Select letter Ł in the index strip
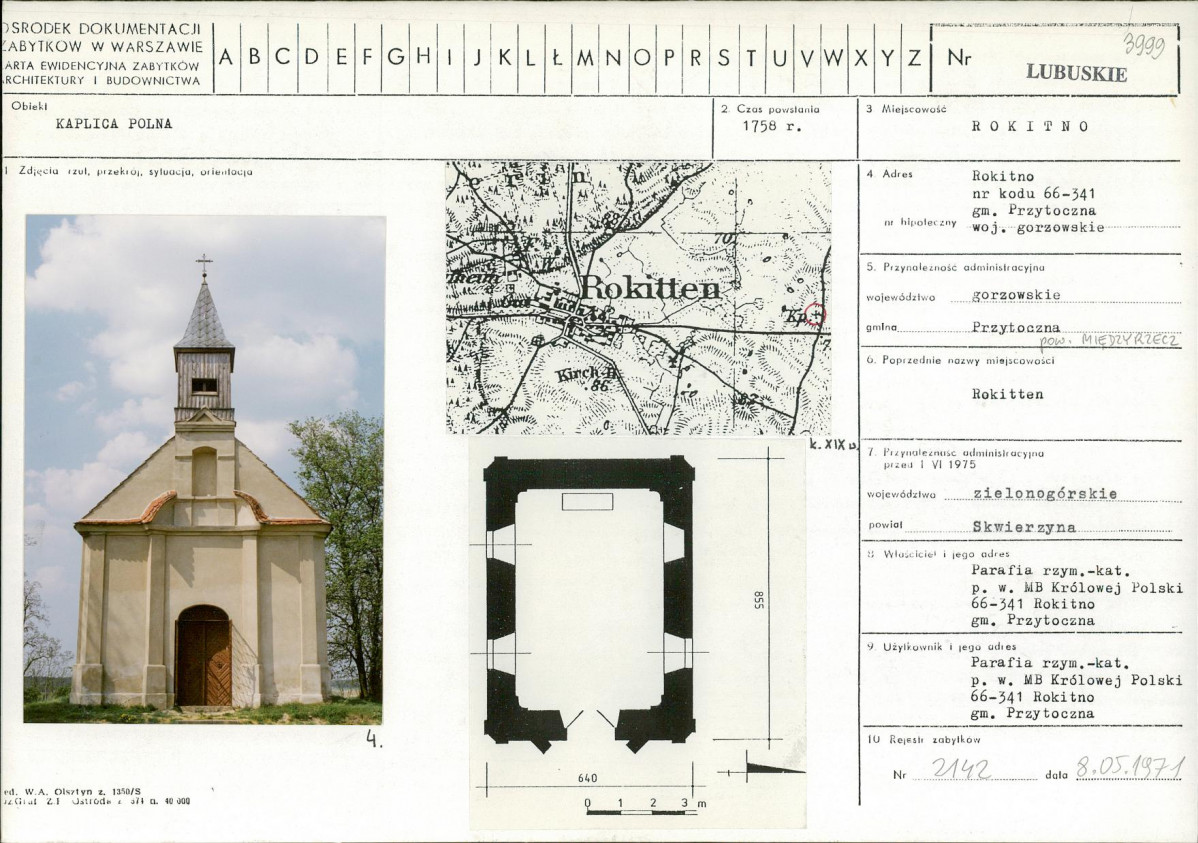The width and height of the screenshot is (1198, 843). [x=557, y=57]
